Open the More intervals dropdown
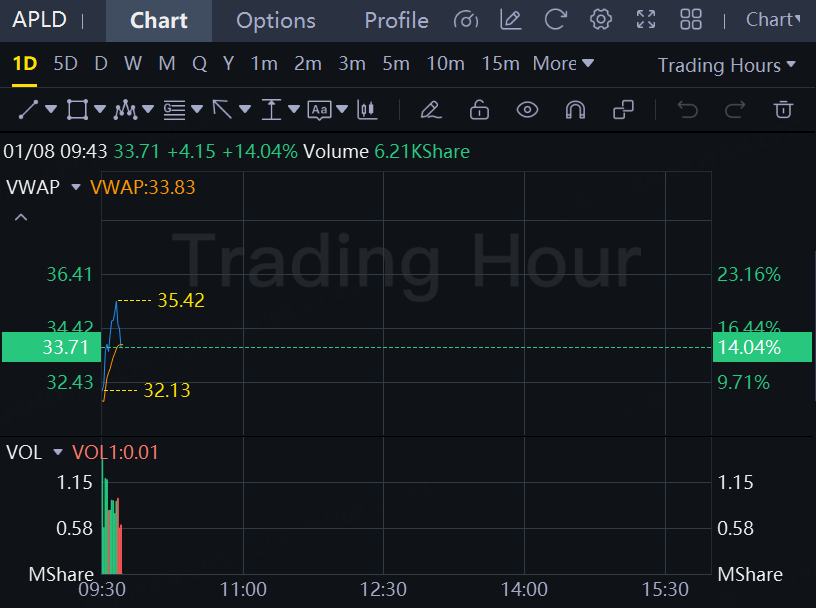 tap(563, 64)
